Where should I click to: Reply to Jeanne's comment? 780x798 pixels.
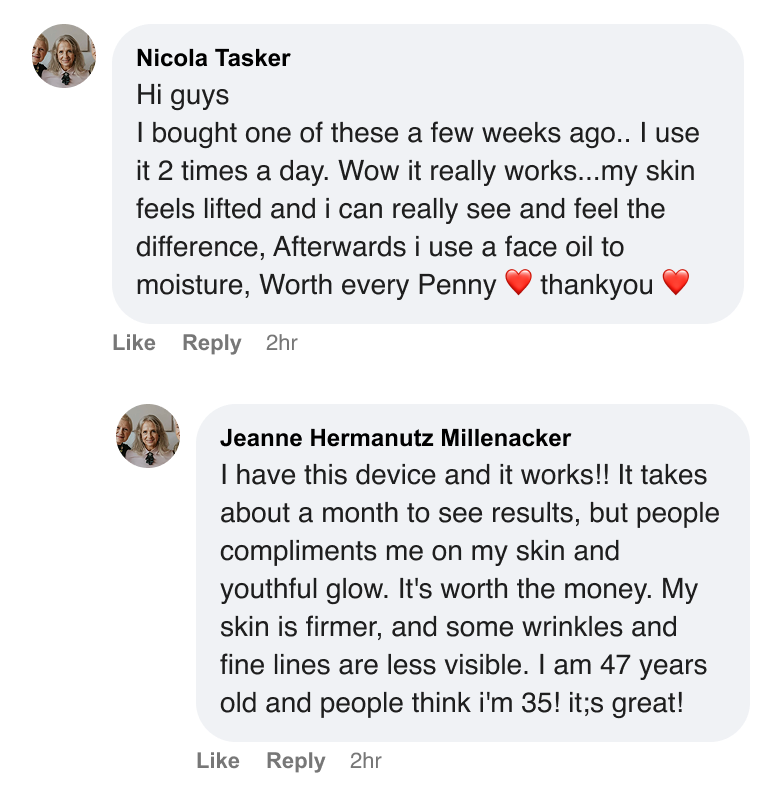tap(296, 761)
